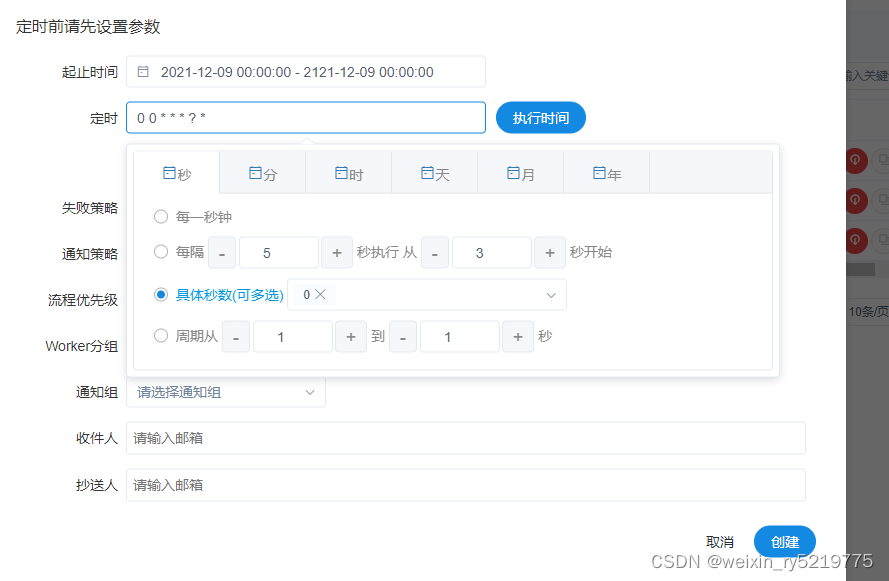Viewport: 889px width, 581px height.
Task: Switch to the 天 tab
Action: pyautogui.click(x=435, y=173)
